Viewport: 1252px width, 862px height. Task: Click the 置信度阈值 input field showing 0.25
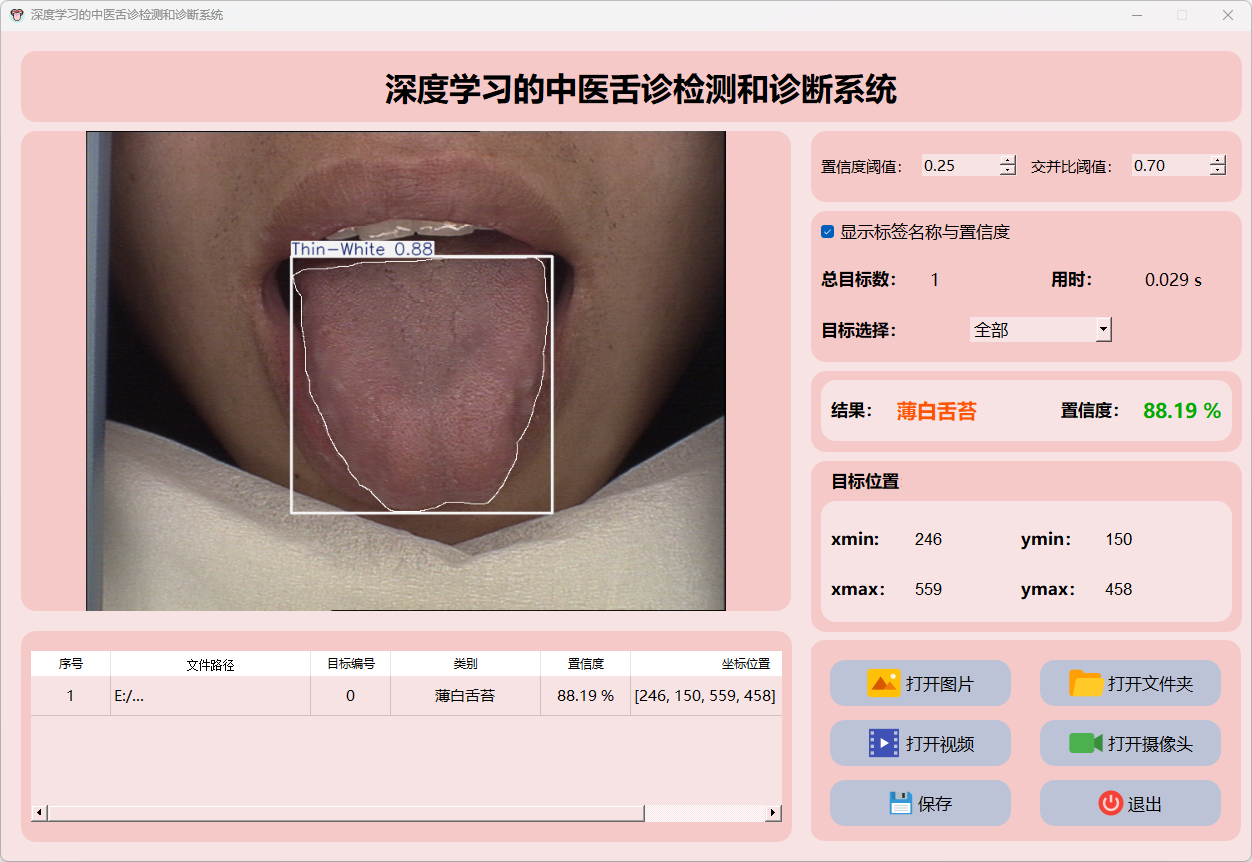tap(958, 166)
